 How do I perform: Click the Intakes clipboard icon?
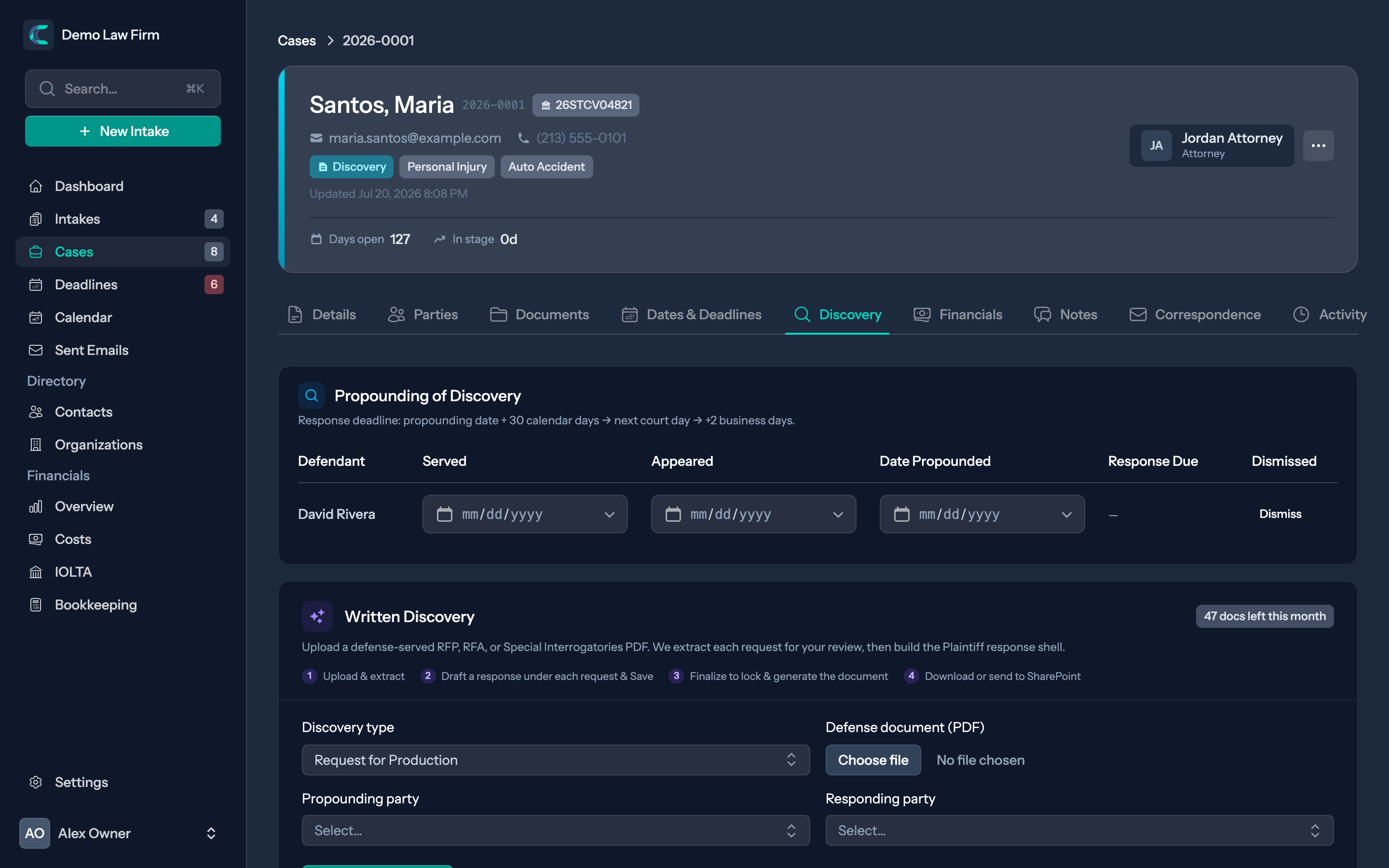click(x=36, y=219)
